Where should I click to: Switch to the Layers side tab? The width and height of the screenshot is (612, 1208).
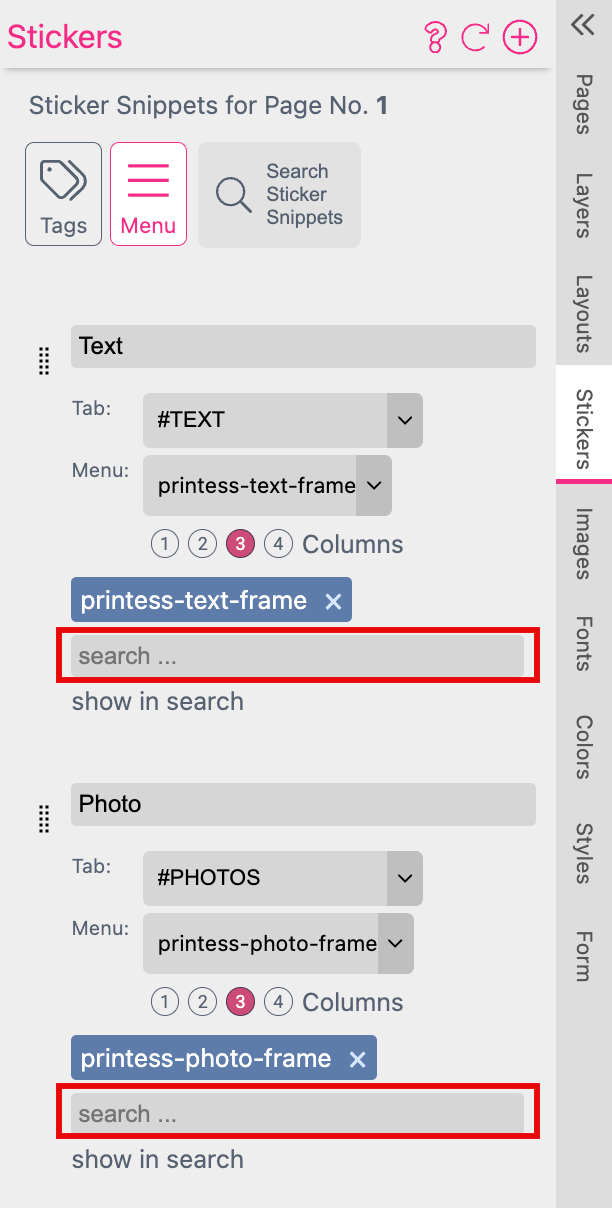pyautogui.click(x=584, y=205)
